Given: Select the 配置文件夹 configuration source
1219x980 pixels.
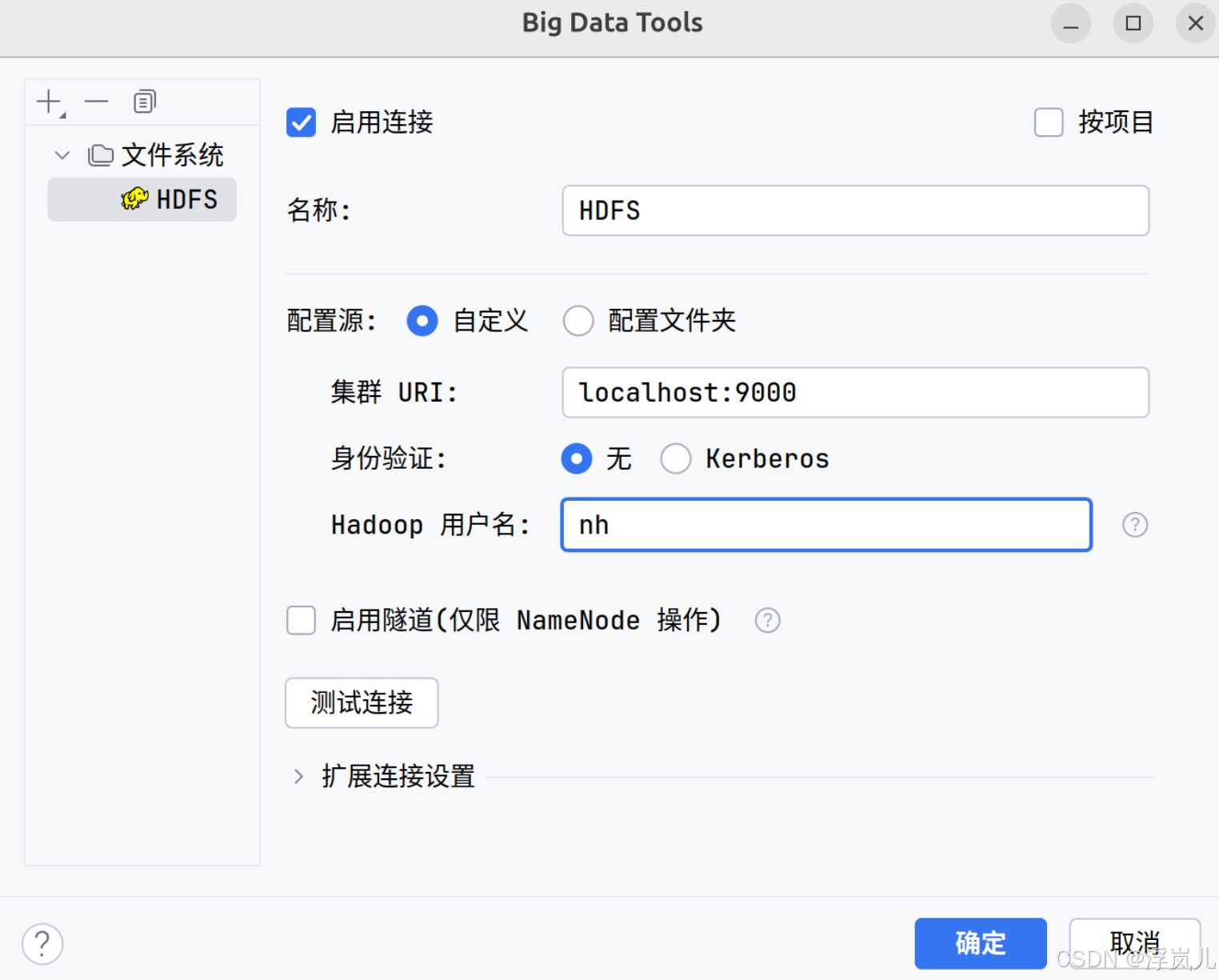Looking at the screenshot, I should click(578, 321).
